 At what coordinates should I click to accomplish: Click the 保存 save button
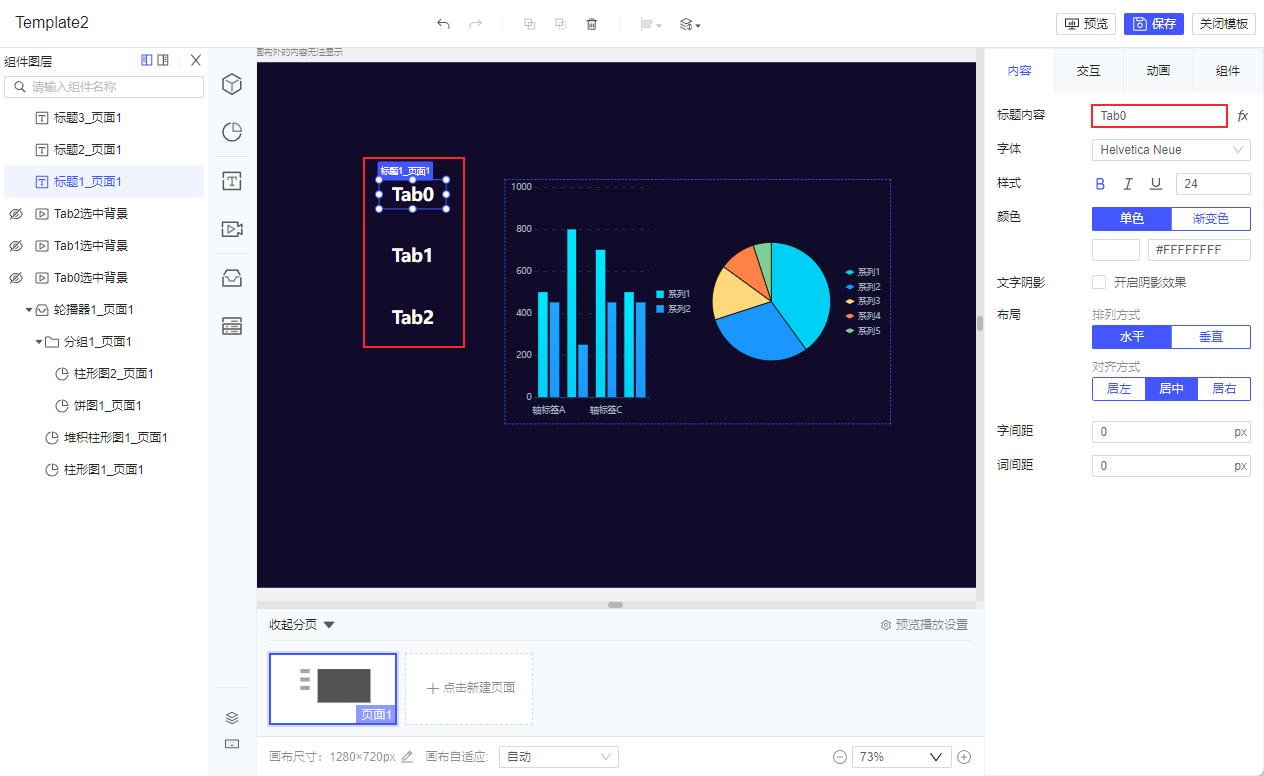(1154, 24)
